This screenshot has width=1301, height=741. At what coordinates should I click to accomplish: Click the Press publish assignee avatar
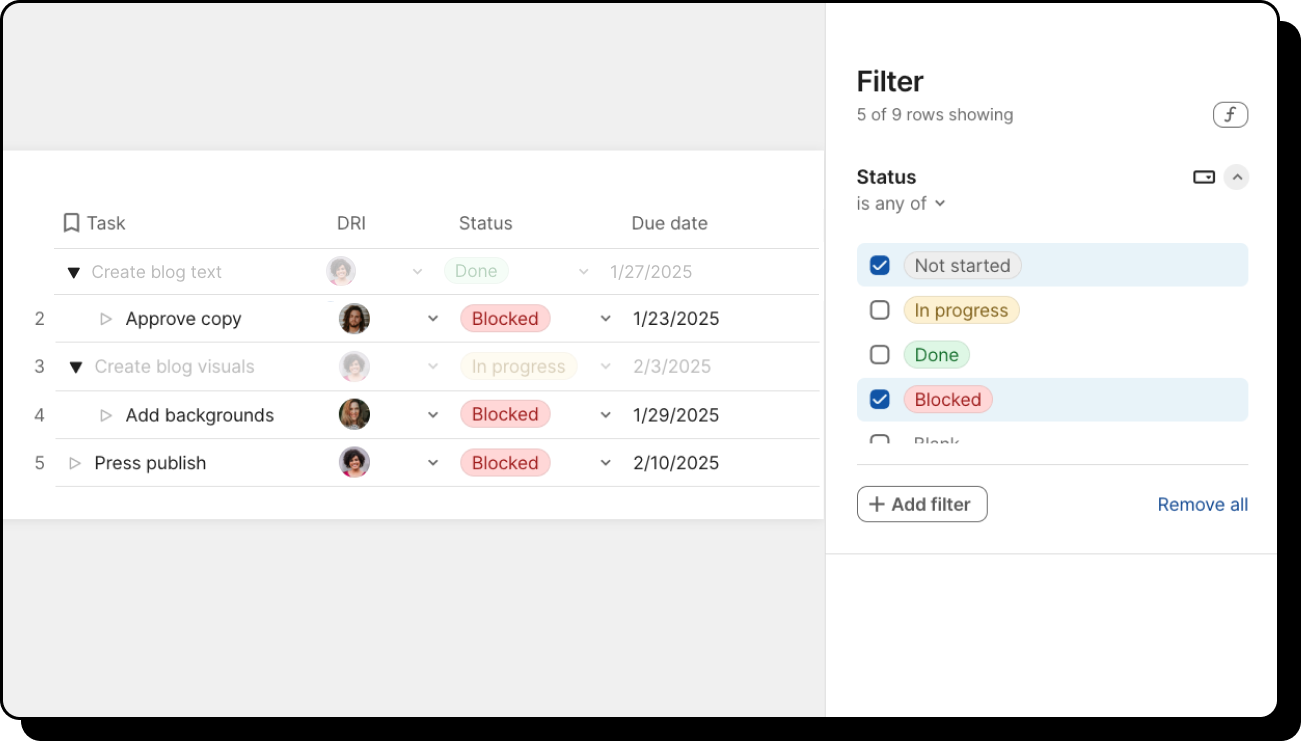pos(354,462)
